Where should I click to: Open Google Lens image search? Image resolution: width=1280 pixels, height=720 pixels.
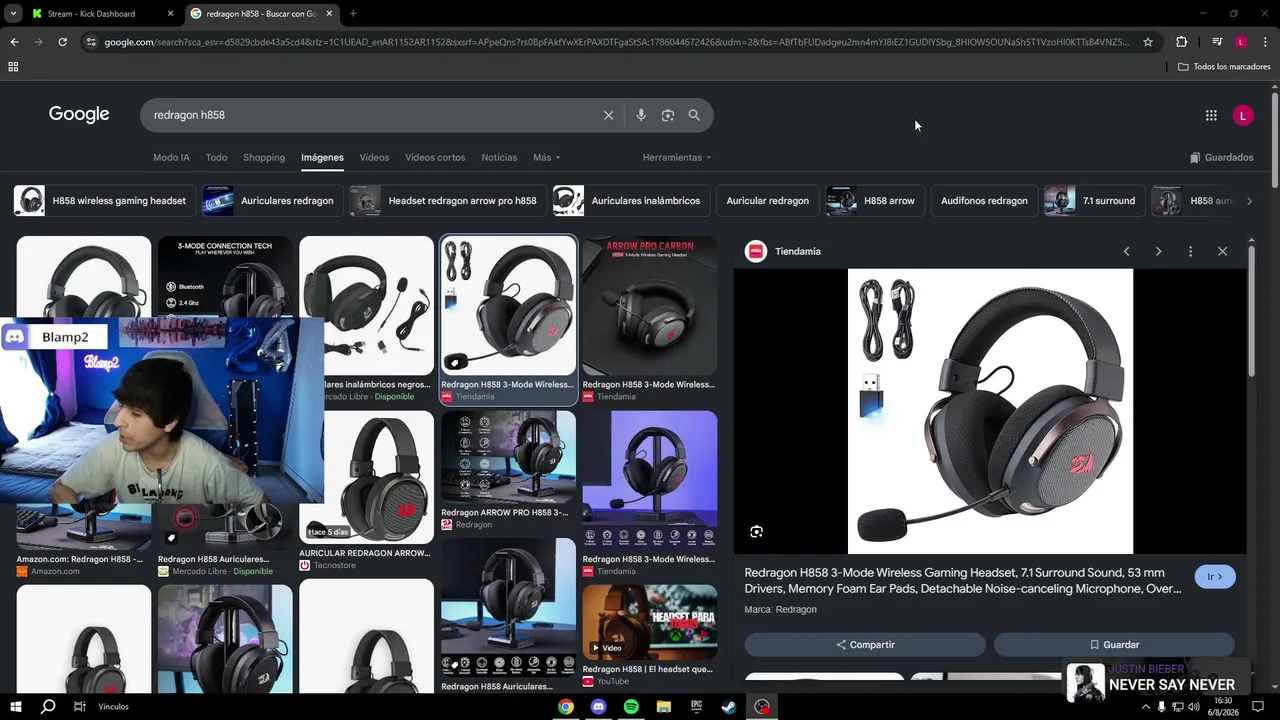coord(668,115)
